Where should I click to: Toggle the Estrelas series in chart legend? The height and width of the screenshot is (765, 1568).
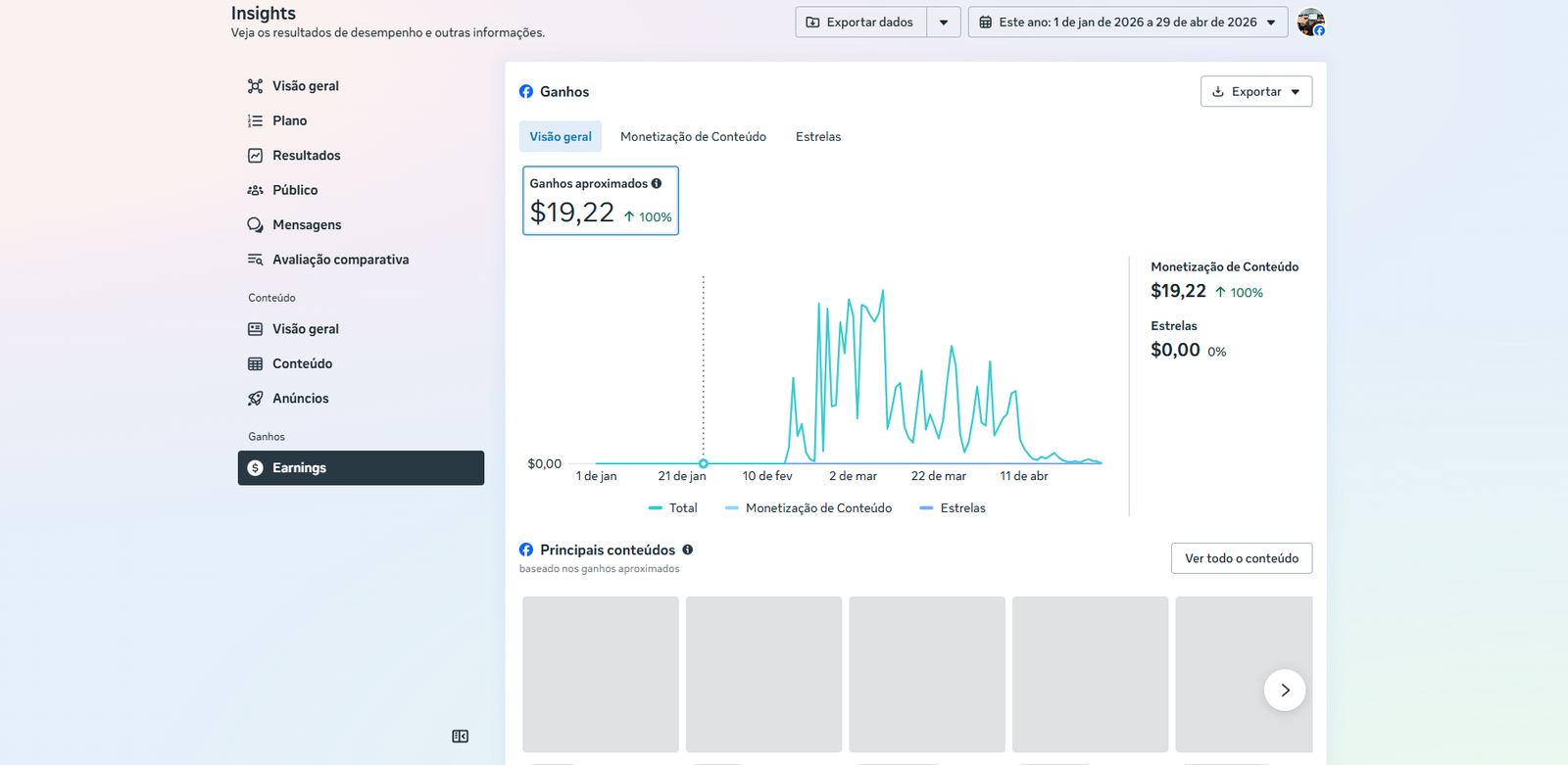point(953,508)
